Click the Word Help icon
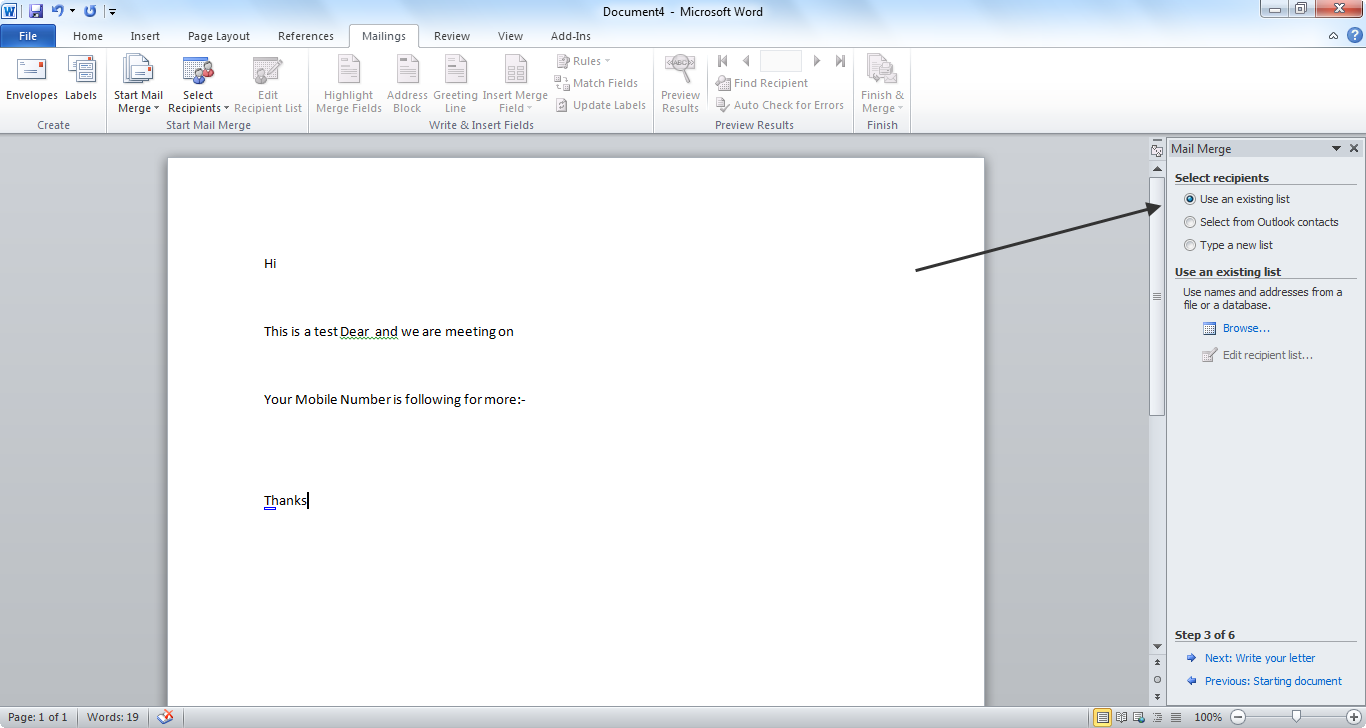 click(x=1354, y=36)
